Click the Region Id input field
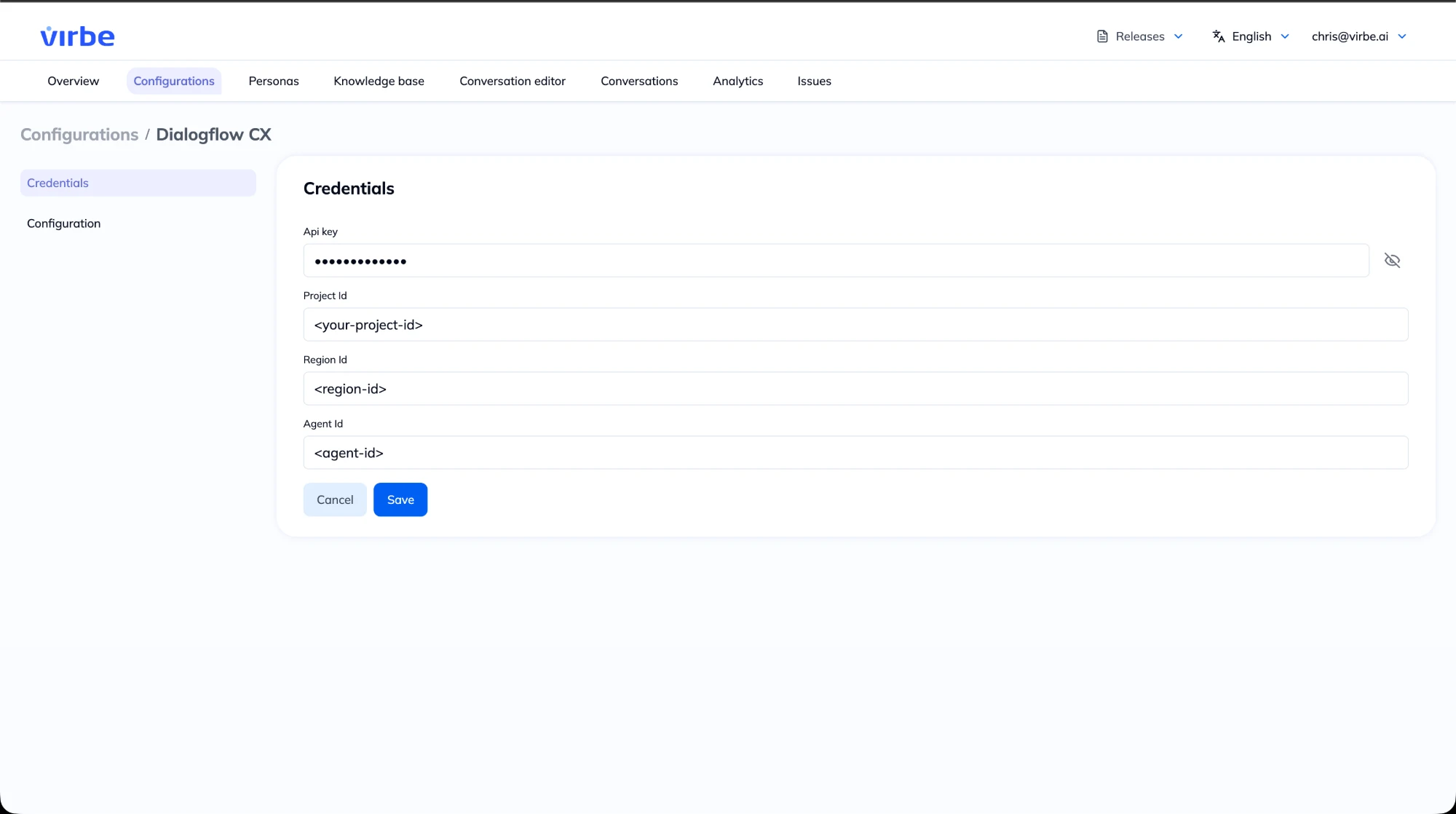 point(855,389)
